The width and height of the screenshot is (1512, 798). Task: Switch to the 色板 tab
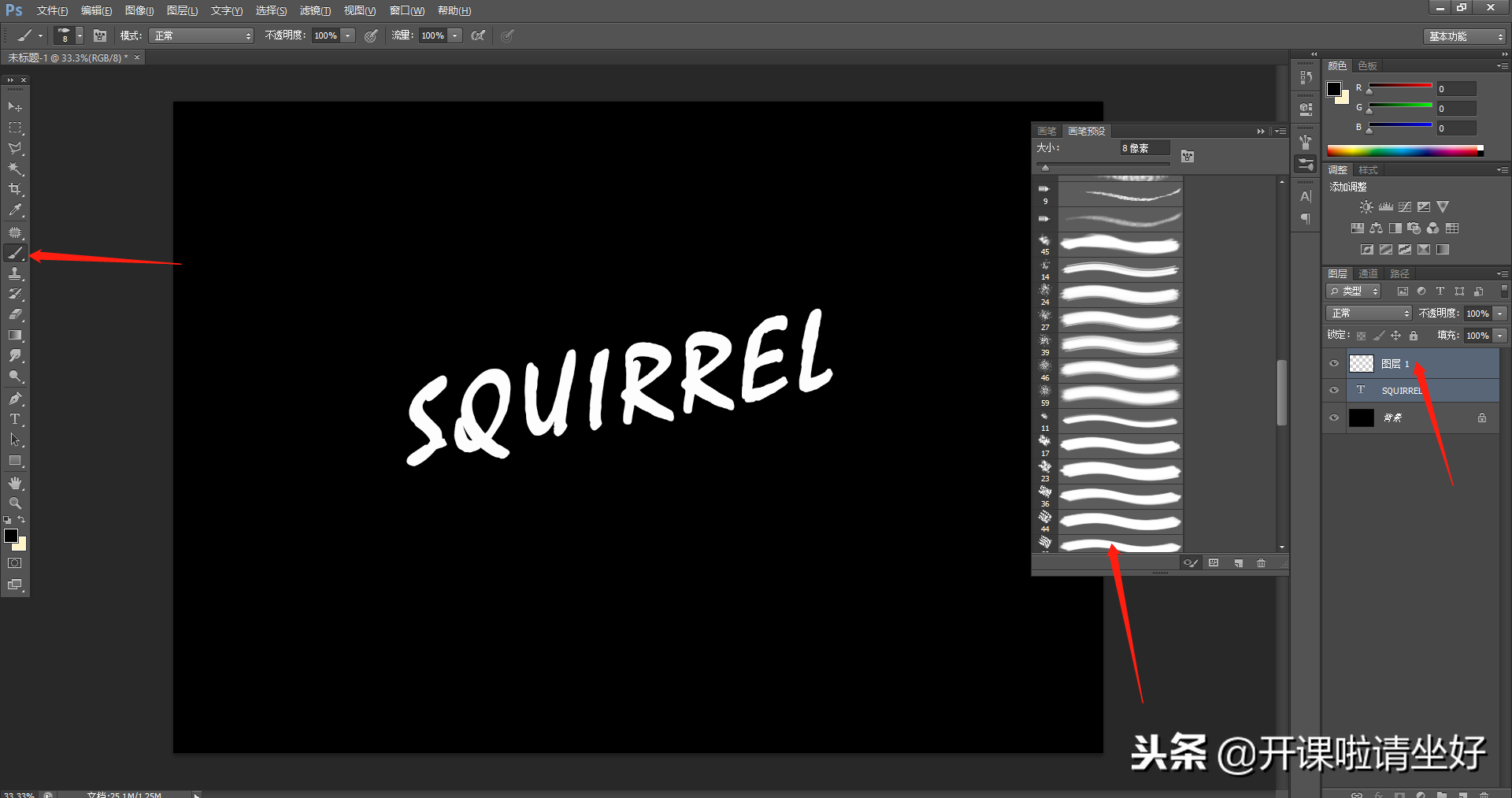pos(1368,66)
